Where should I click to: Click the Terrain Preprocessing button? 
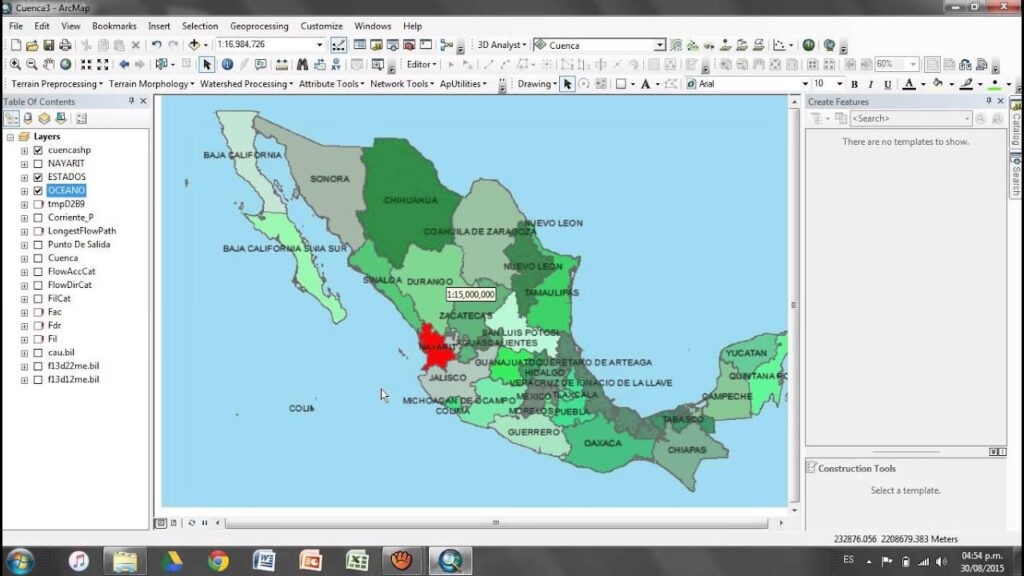(x=56, y=84)
